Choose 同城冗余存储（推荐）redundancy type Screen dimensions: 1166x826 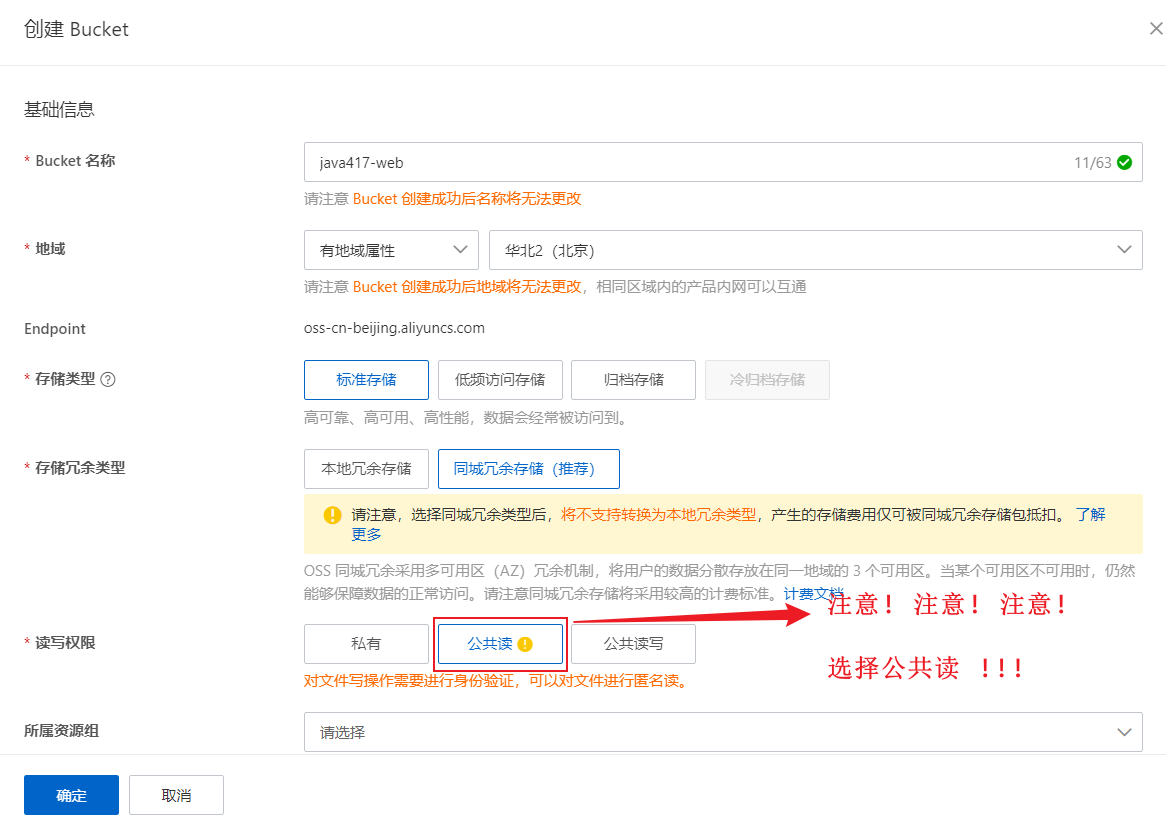[529, 469]
